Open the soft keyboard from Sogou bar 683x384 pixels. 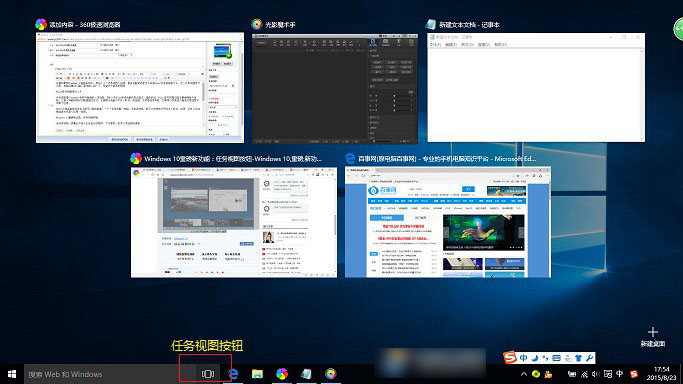point(556,358)
